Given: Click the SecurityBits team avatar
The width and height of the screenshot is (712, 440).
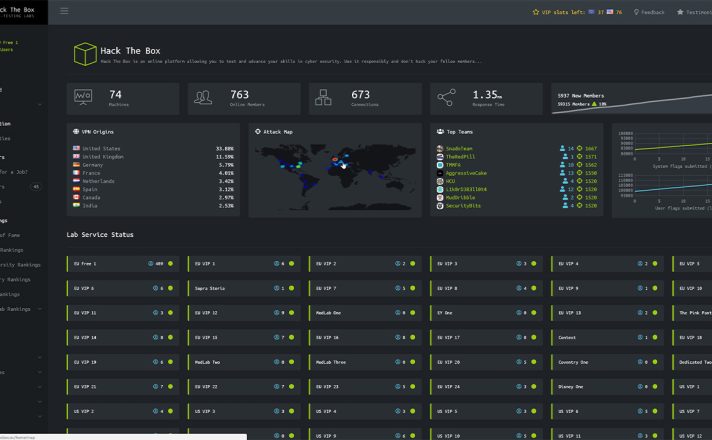Looking at the screenshot, I should pyautogui.click(x=440, y=206).
